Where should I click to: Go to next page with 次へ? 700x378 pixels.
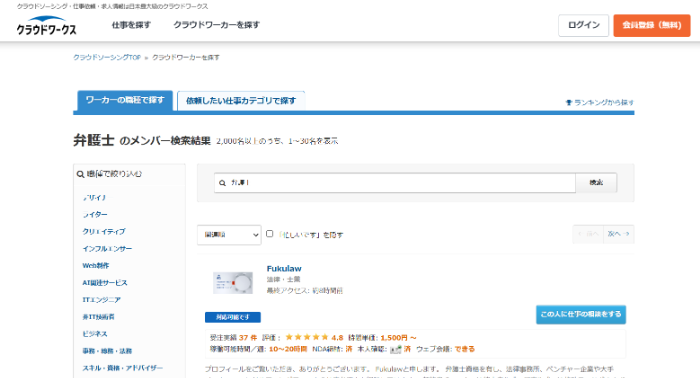(x=618, y=234)
